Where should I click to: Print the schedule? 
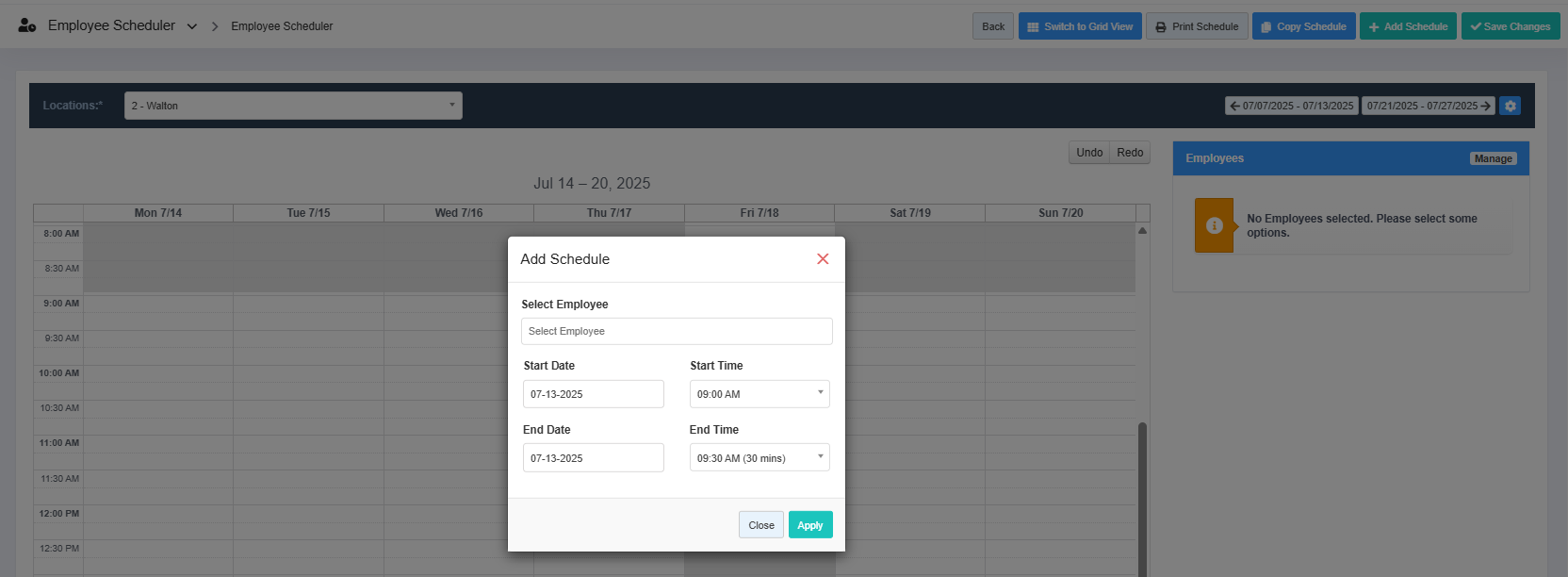coord(1197,26)
